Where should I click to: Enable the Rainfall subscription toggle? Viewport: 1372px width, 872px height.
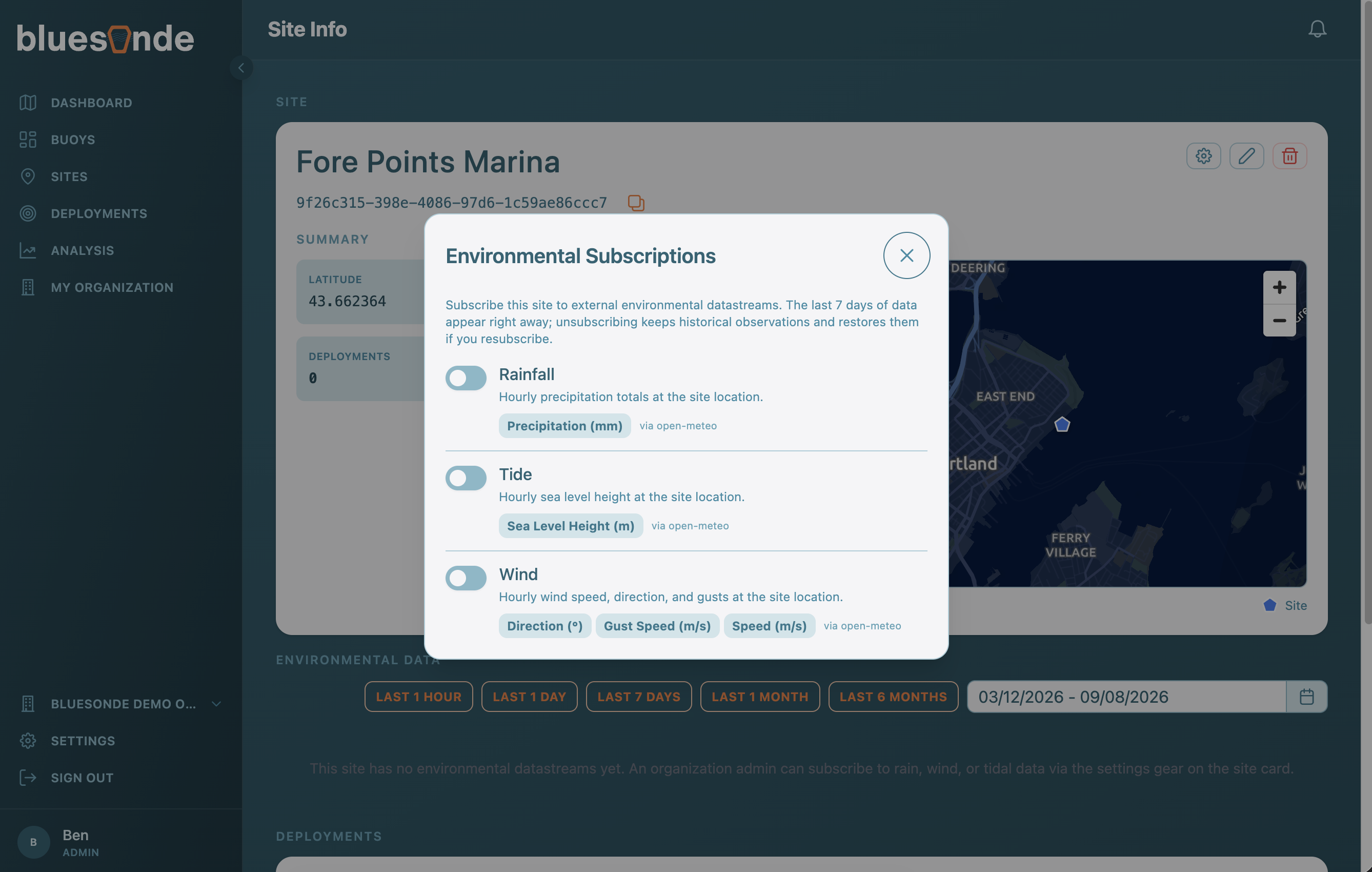point(466,378)
